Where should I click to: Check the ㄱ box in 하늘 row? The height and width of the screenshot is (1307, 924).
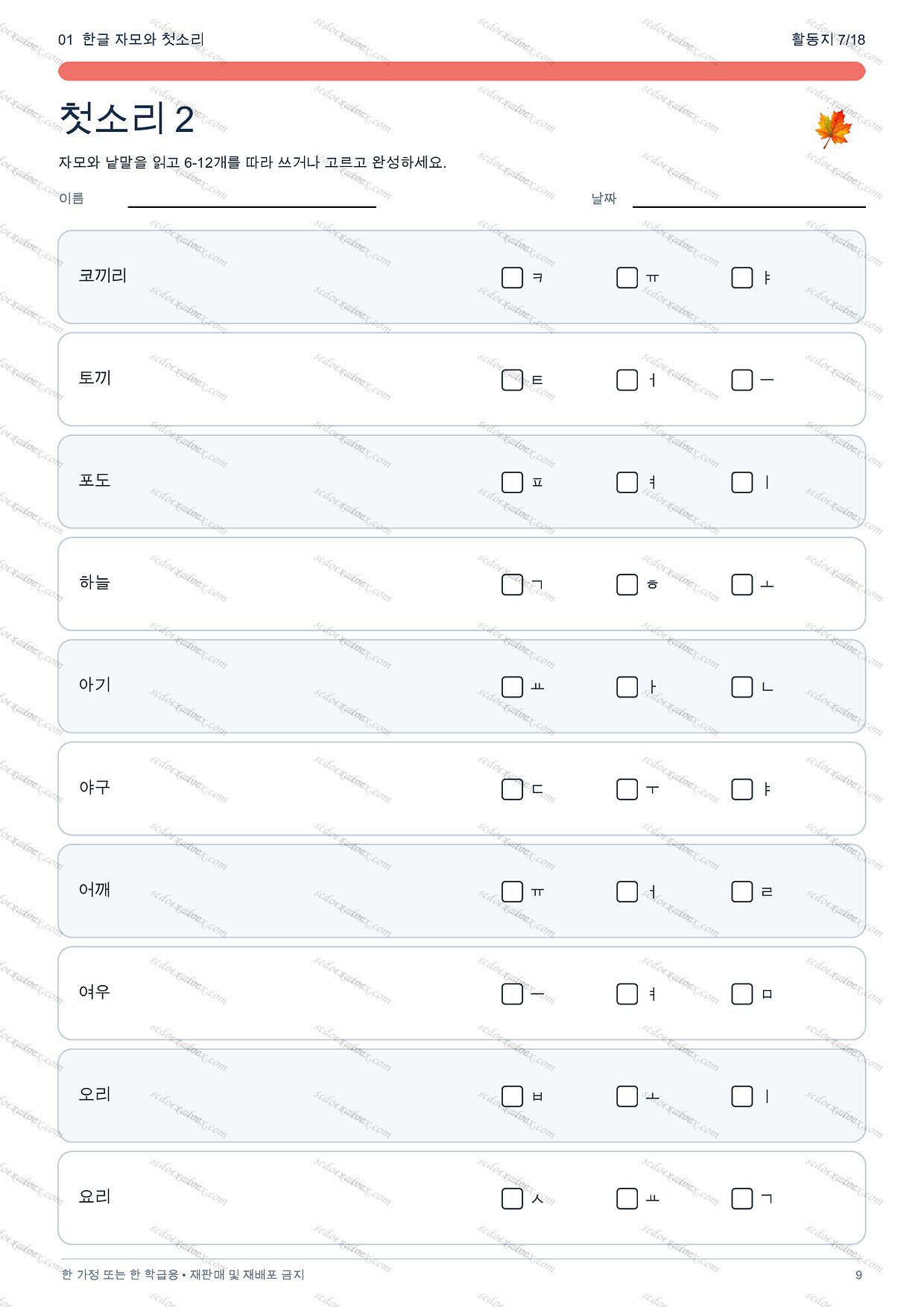pos(512,585)
